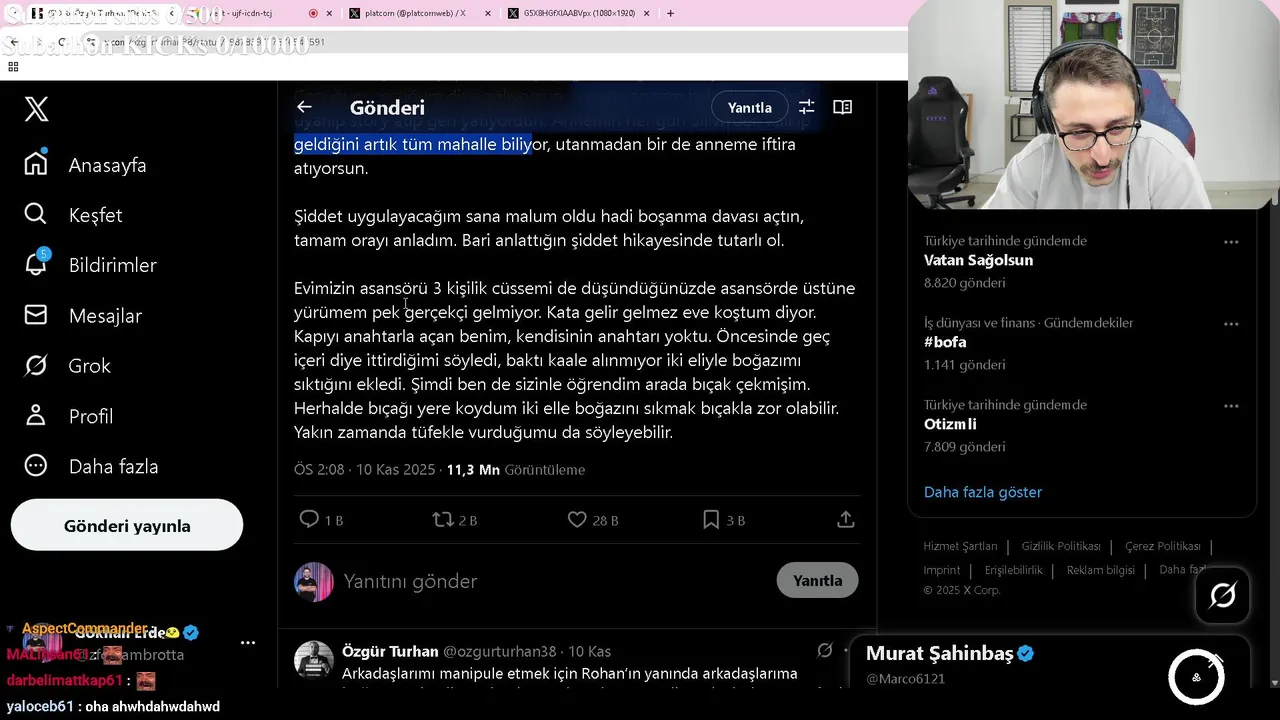1280x720 pixels.
Task: Close the G5X8HGfXIAABVpx browser tab
Action: pyautogui.click(x=647, y=13)
